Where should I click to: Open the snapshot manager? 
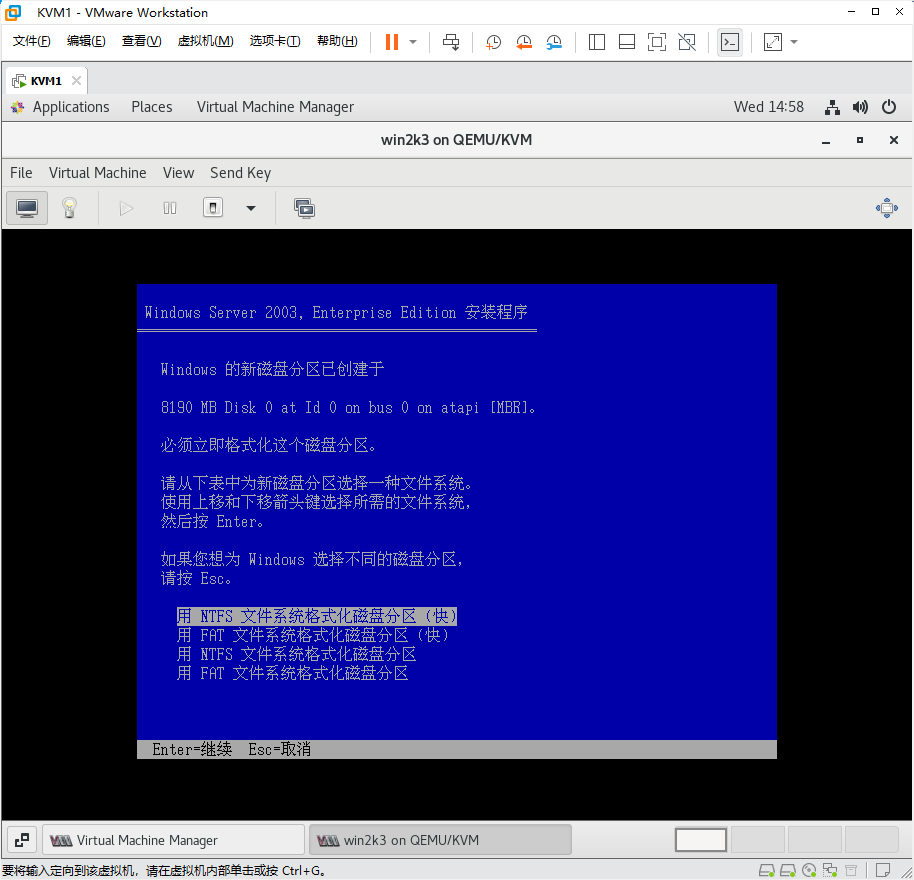pyautogui.click(x=554, y=42)
